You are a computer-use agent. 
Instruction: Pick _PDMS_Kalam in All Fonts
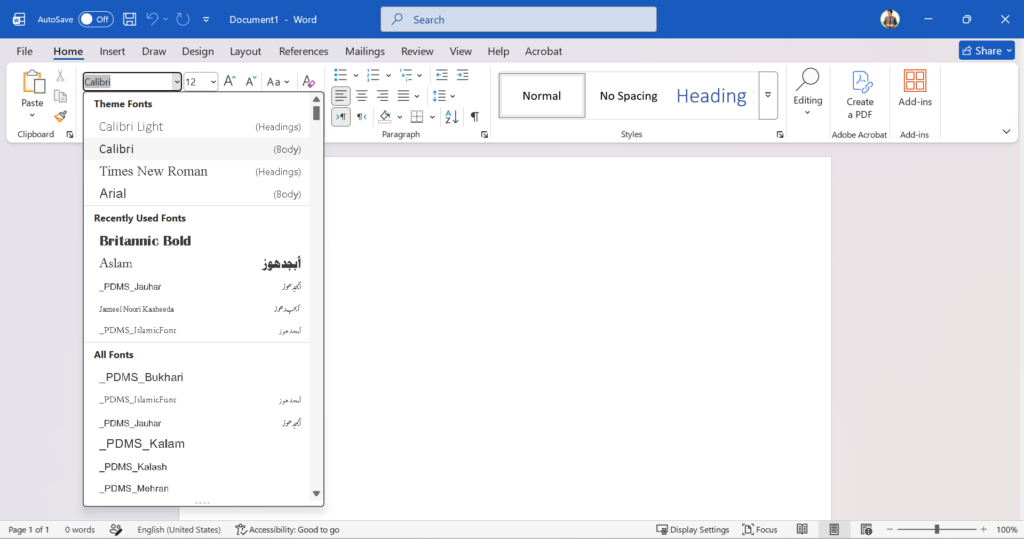pos(199,444)
